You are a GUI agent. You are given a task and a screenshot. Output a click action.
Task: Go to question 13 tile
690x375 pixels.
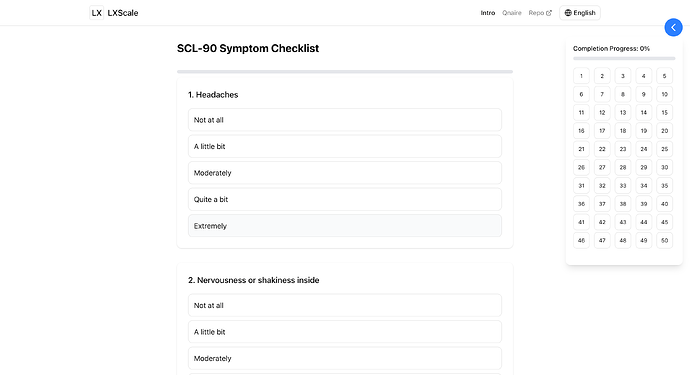pos(623,112)
